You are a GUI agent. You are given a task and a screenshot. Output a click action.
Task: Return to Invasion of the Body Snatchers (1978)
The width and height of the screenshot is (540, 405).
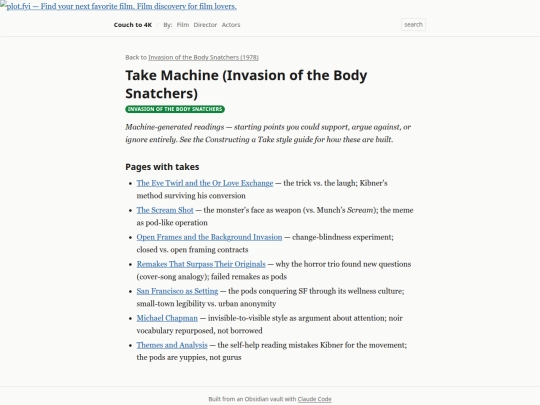pos(203,57)
